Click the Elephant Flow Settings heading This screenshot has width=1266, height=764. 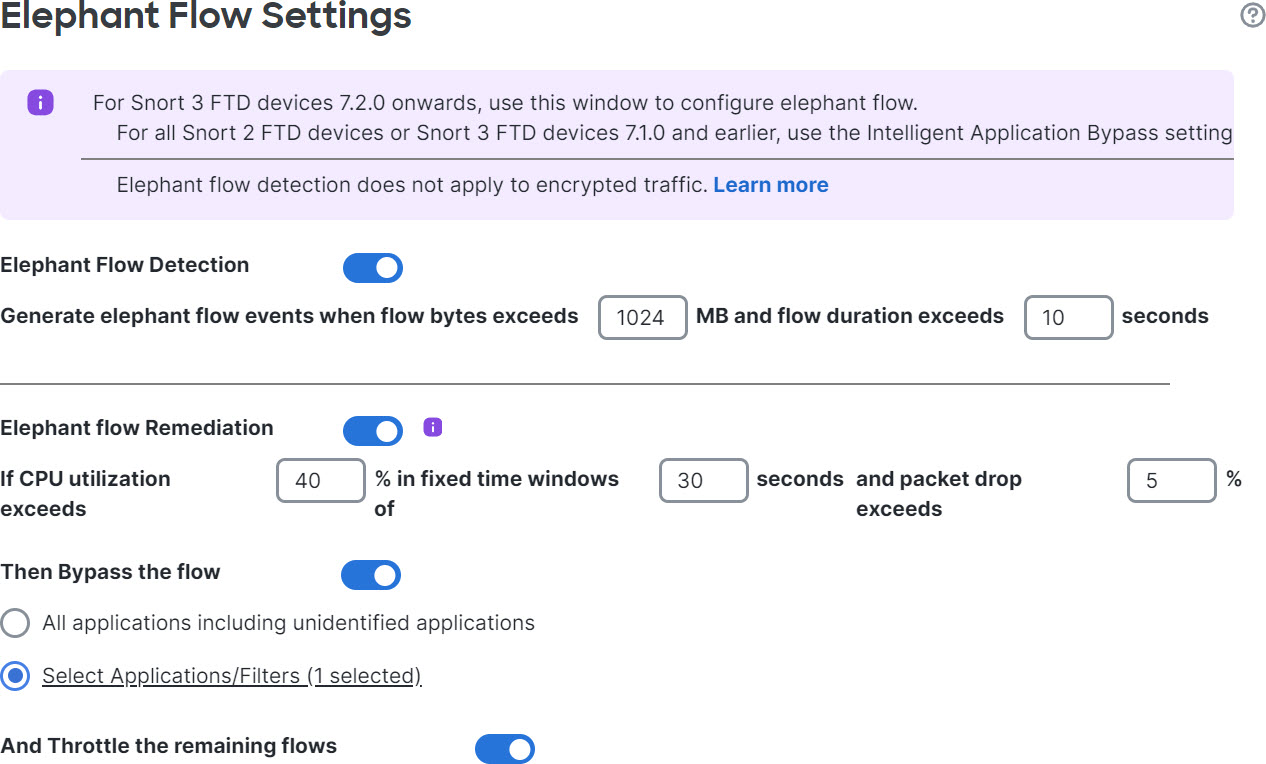click(205, 16)
